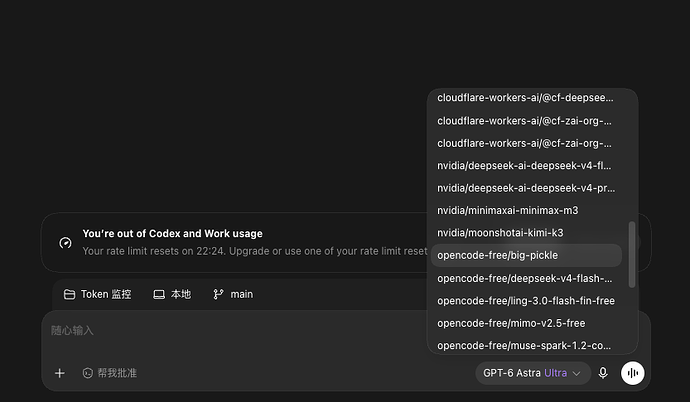Click the usage gauge icon
The width and height of the screenshot is (690, 402).
coord(66,243)
